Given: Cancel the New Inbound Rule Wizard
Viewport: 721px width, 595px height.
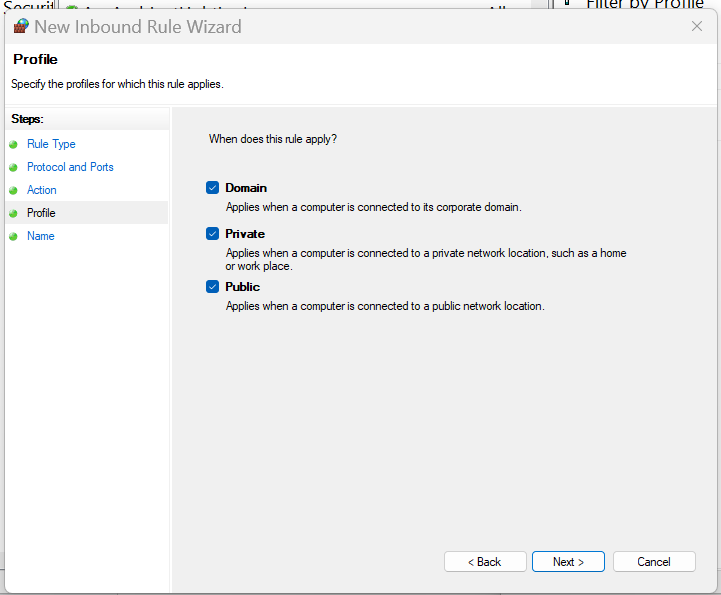Looking at the screenshot, I should point(654,561).
